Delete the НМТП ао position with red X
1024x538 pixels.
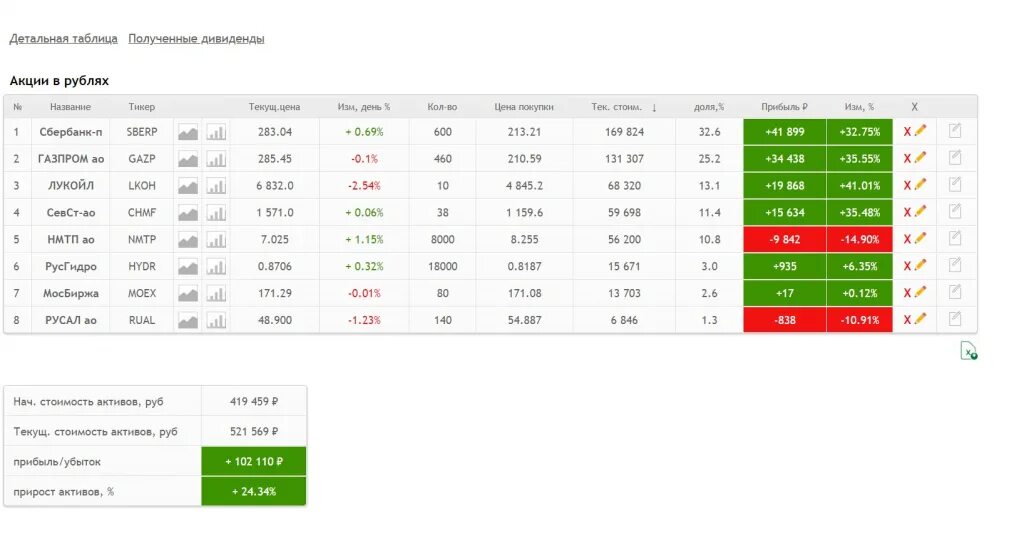click(907, 240)
